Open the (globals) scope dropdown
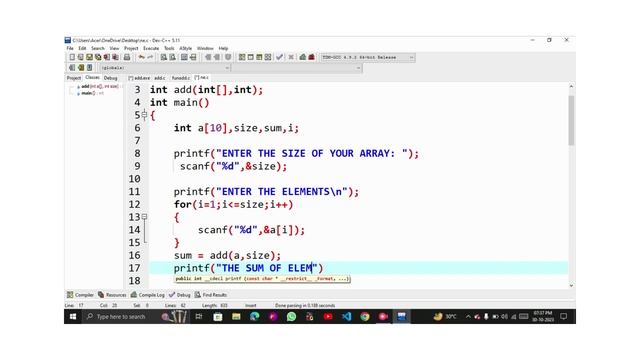The image size is (640, 360). [x=164, y=68]
